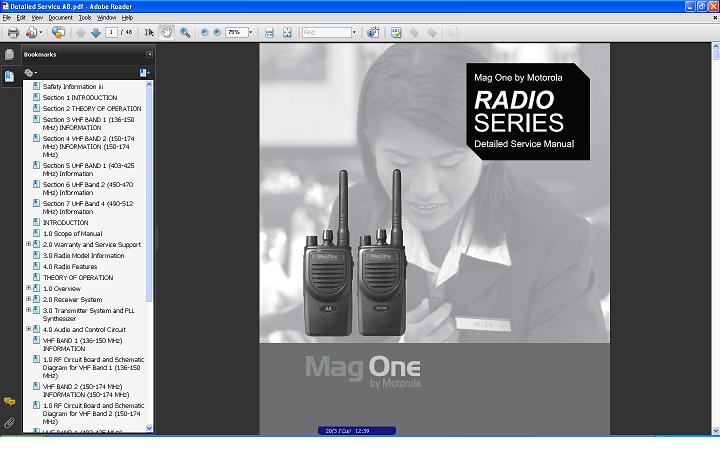Open the Comments panel icon

tap(9, 402)
